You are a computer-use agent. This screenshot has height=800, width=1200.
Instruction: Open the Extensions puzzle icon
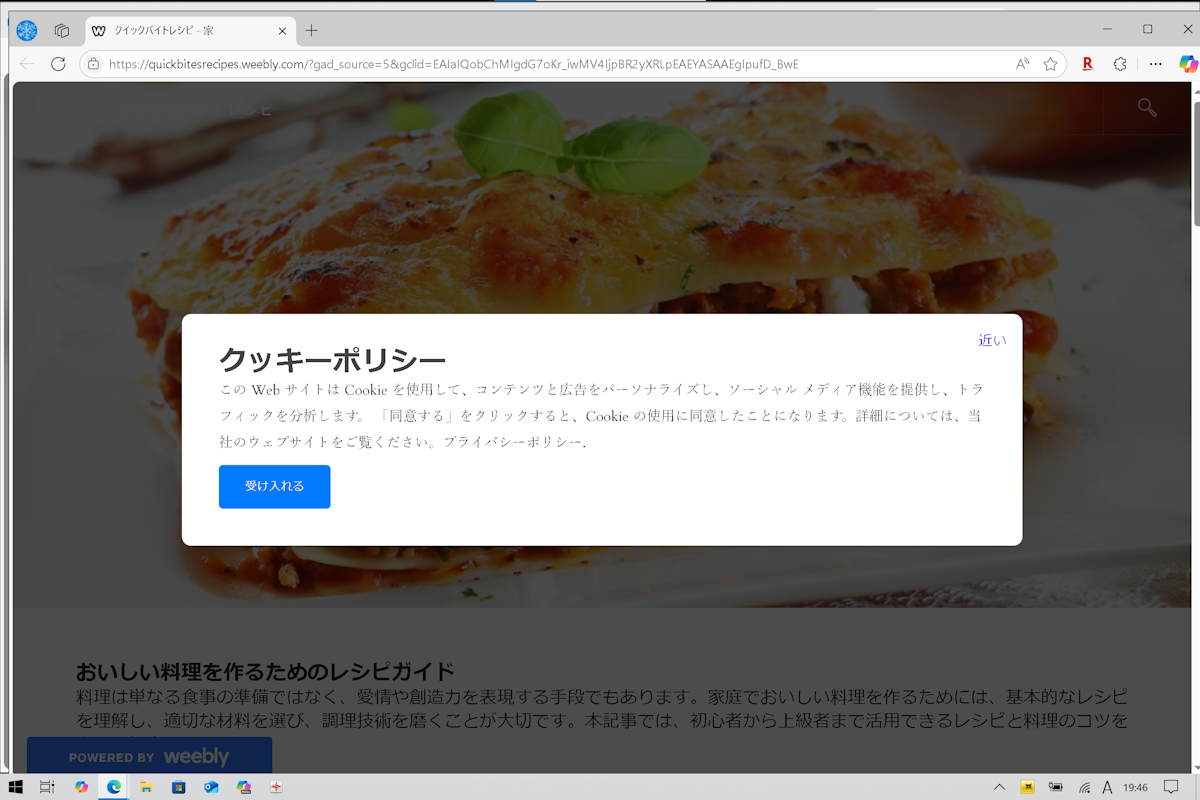pos(1120,64)
